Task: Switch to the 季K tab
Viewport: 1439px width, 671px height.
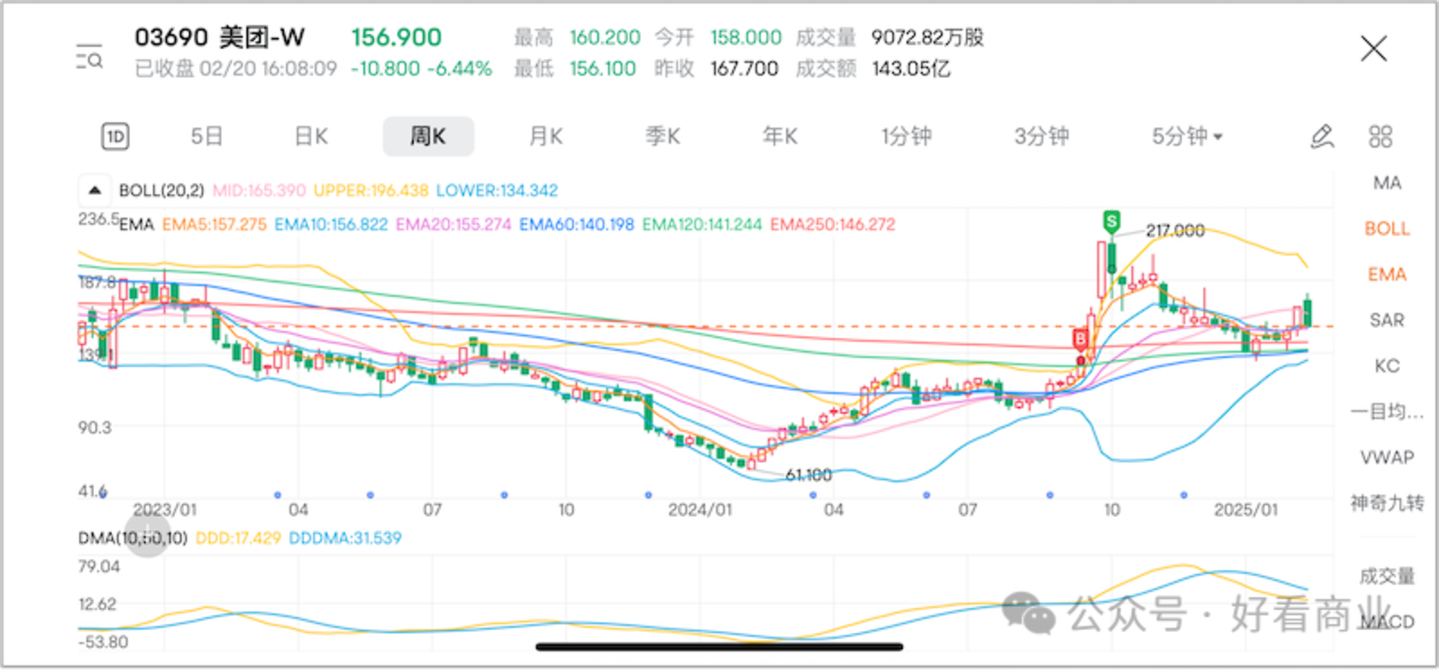Action: tap(662, 137)
